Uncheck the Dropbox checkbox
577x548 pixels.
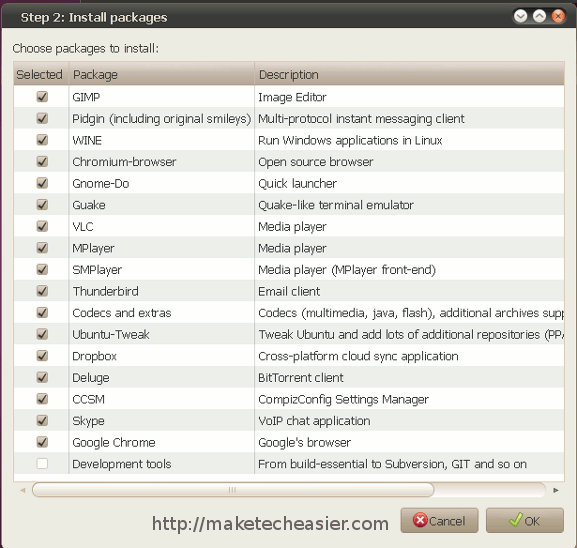(42, 356)
